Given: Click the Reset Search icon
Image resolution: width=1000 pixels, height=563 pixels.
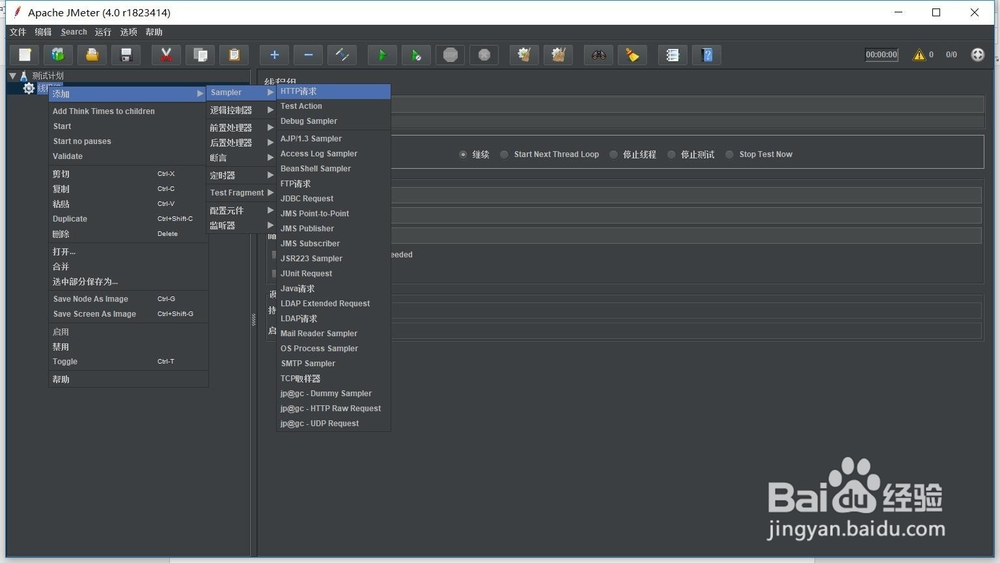Looking at the screenshot, I should pos(632,55).
